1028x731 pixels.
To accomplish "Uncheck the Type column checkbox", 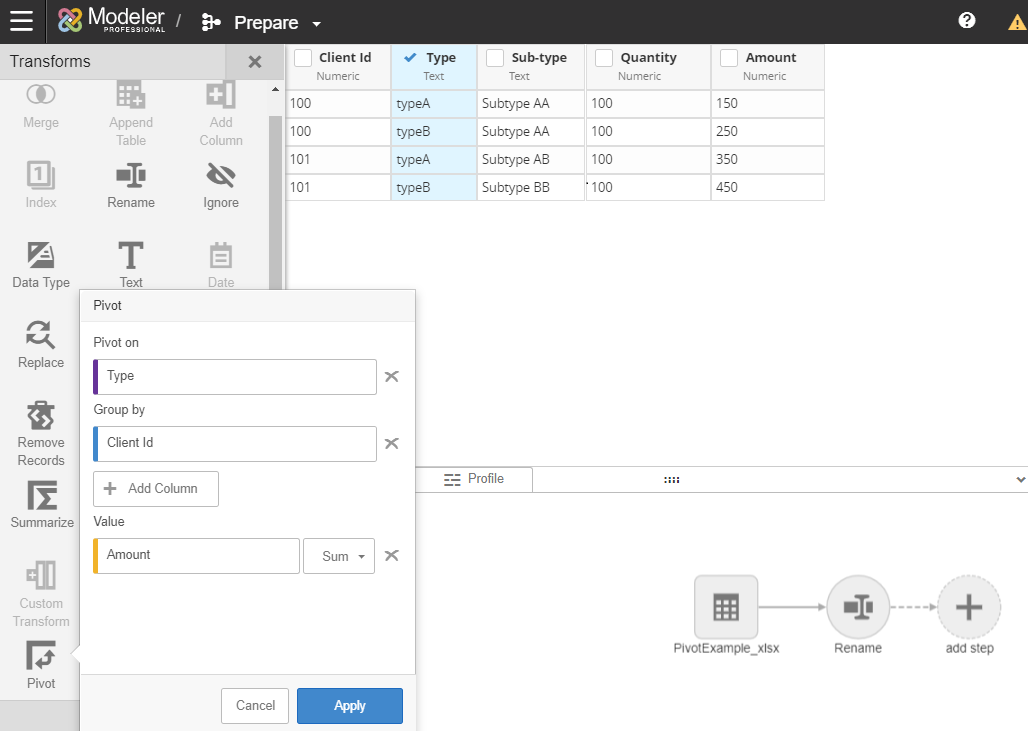I will (x=410, y=58).
